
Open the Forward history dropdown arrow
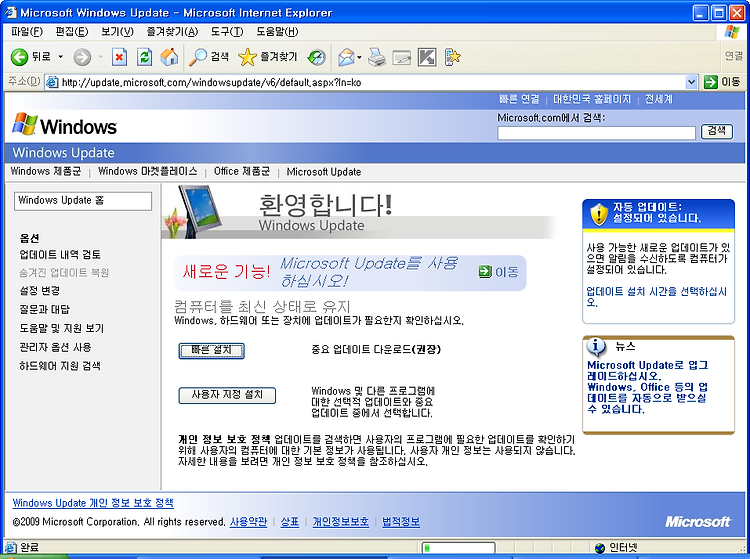[x=100, y=57]
